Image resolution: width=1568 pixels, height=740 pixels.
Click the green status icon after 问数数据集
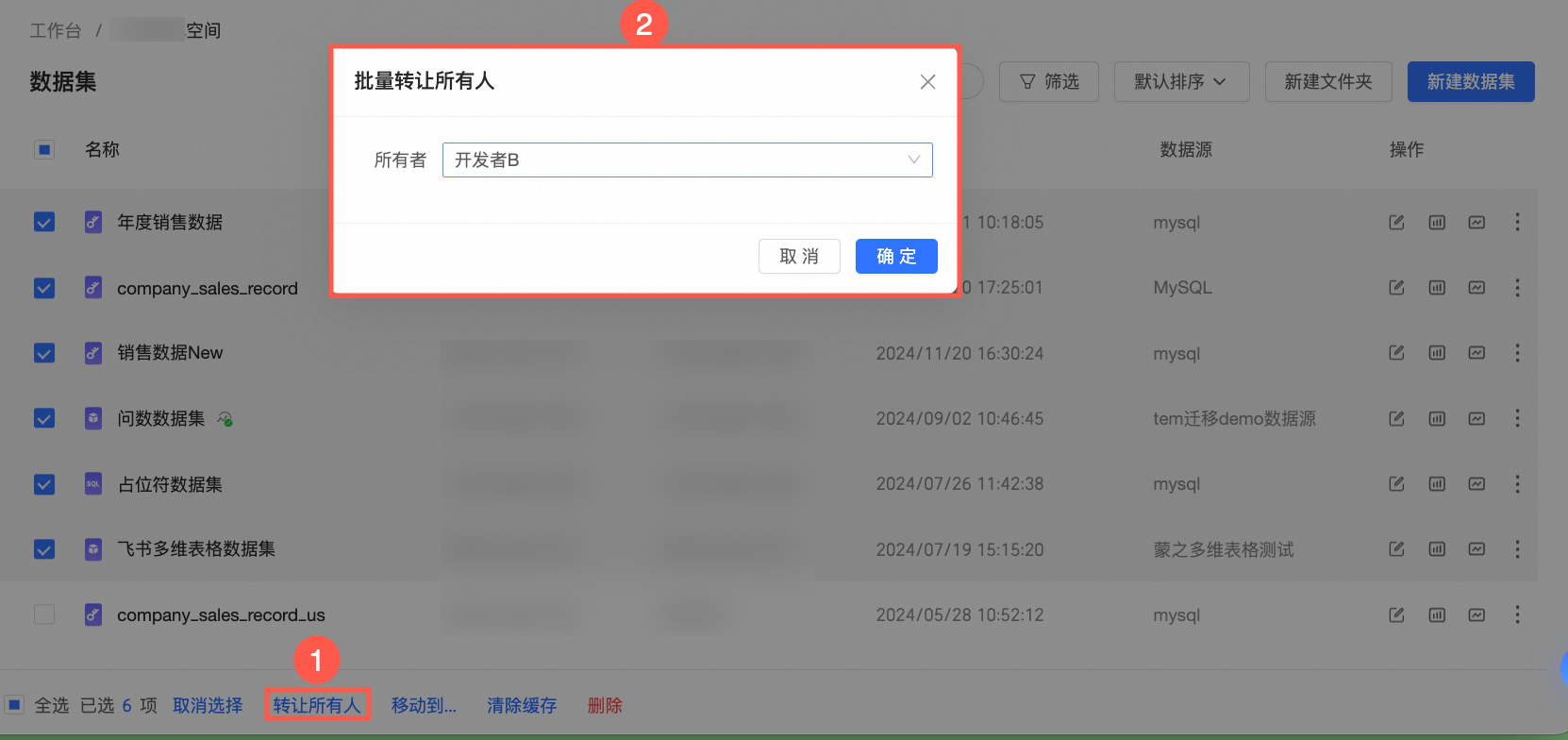pos(225,418)
